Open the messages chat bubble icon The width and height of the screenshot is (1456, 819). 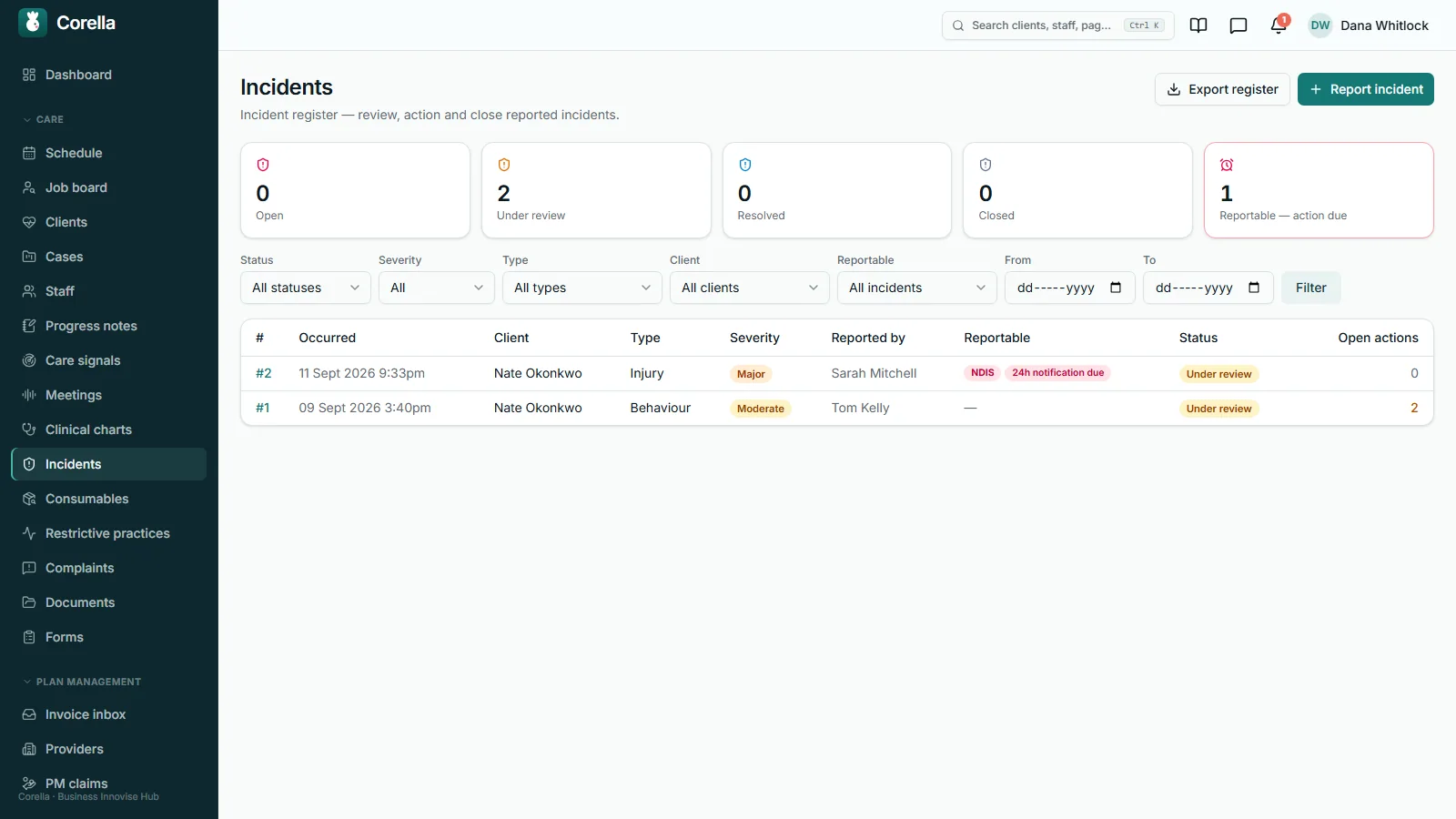1239,25
